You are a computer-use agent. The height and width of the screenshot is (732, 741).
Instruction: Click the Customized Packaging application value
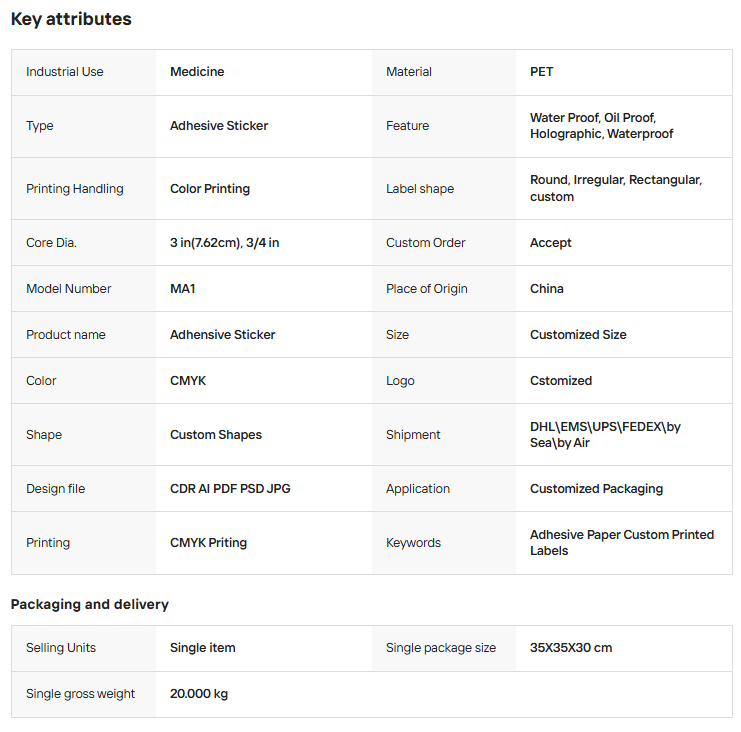(x=596, y=489)
